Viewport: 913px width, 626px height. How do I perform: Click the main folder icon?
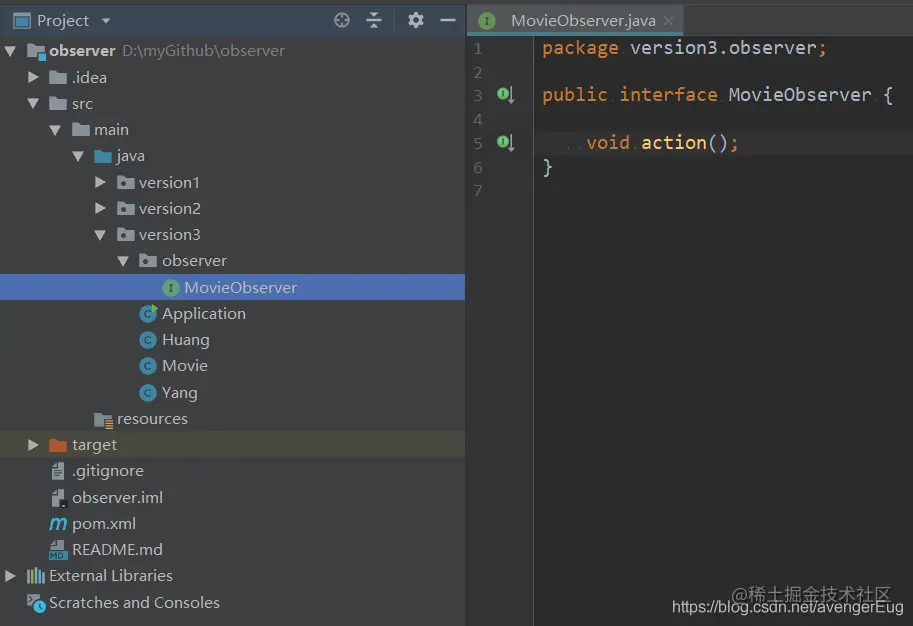pos(80,129)
